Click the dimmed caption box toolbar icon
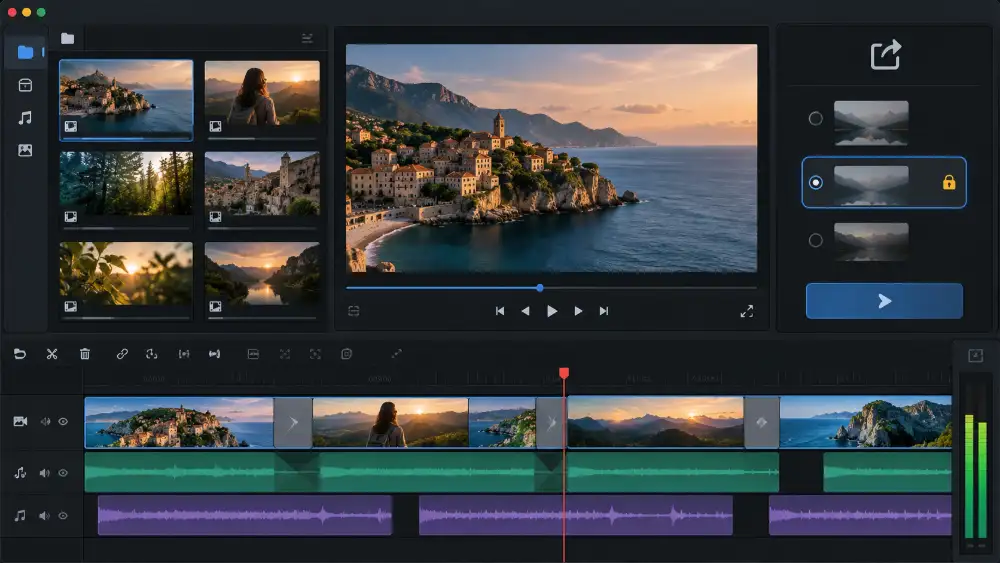 (x=253, y=354)
